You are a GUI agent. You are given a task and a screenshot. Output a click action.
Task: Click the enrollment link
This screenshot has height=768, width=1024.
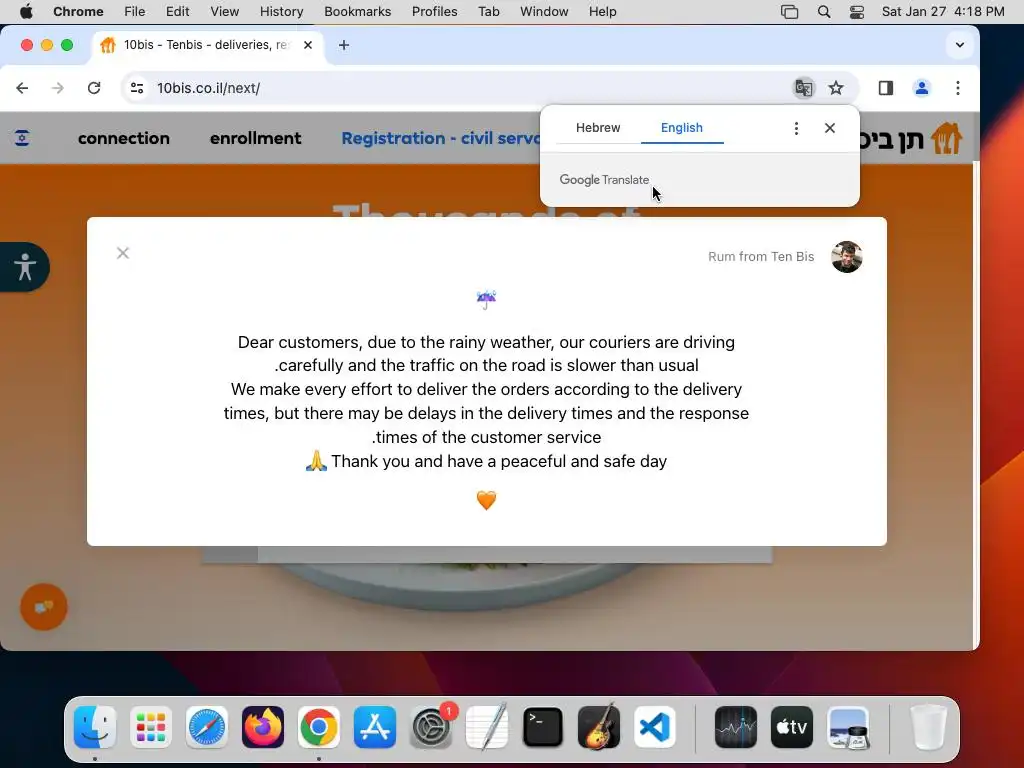255,138
